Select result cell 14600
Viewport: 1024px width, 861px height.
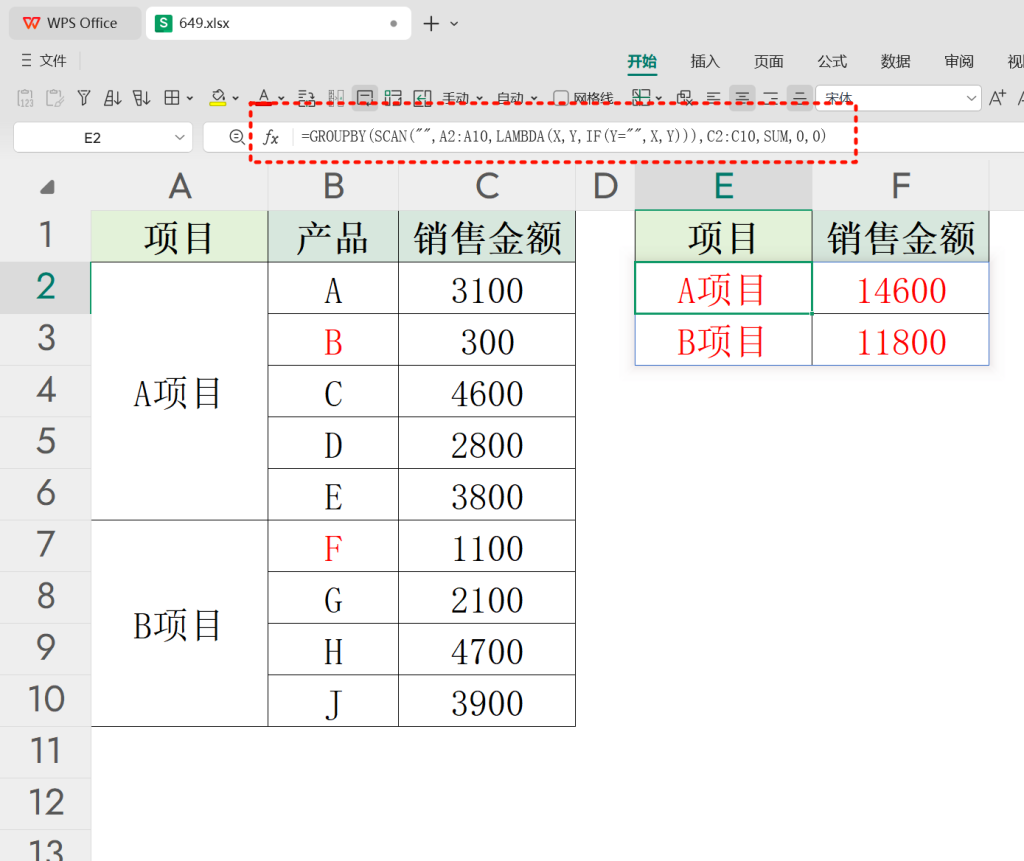(901, 288)
